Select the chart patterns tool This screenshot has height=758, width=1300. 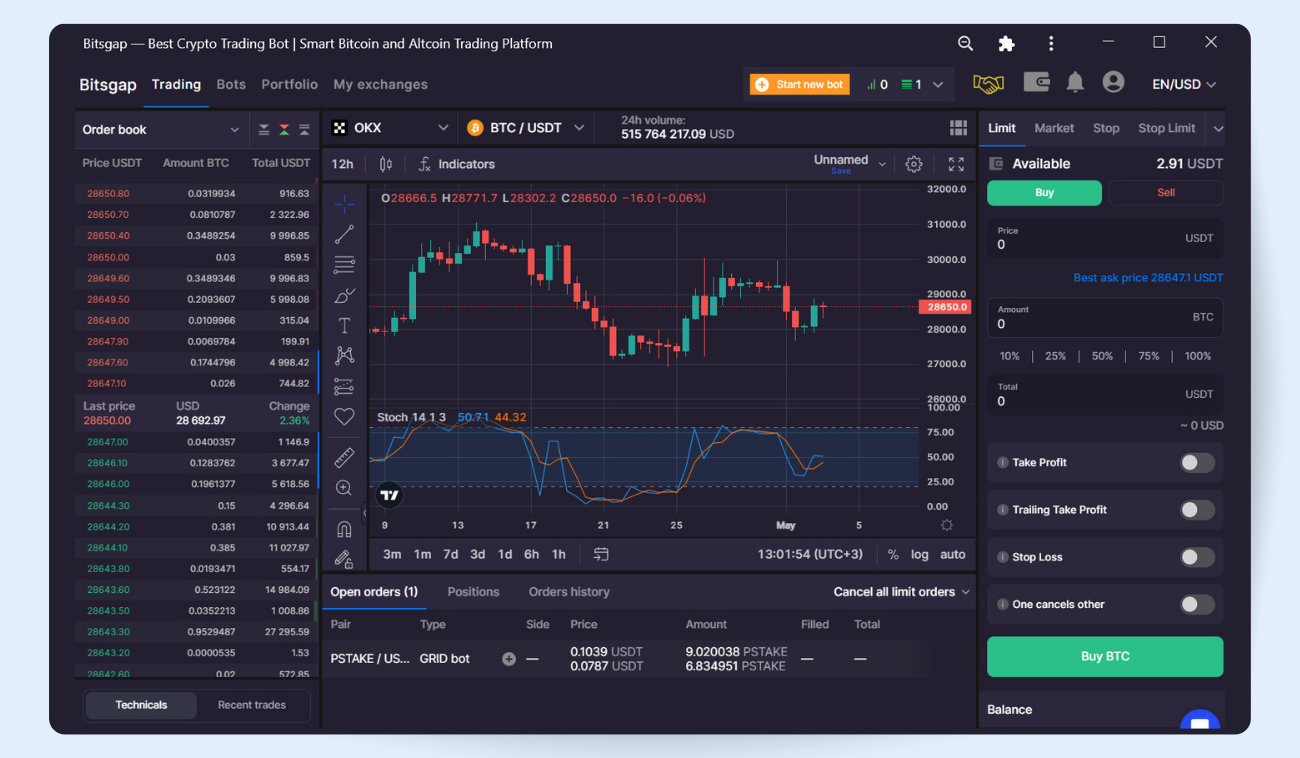pyautogui.click(x=344, y=355)
